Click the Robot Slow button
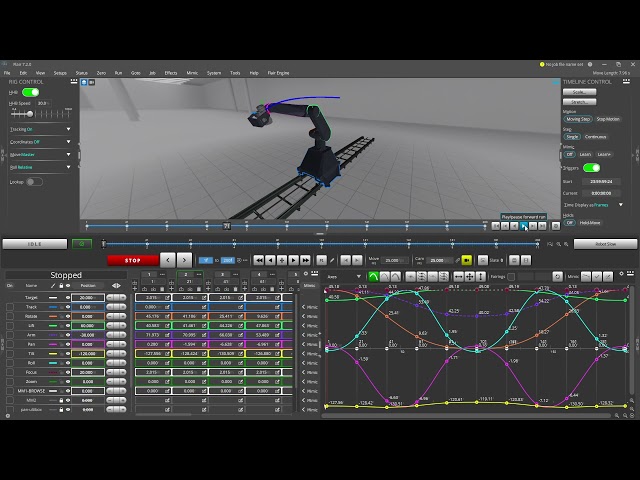Viewport: 640px width, 480px height. pyautogui.click(x=605, y=244)
